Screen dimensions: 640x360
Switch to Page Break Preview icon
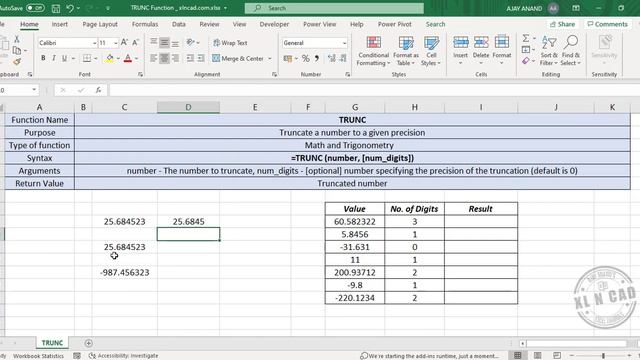tap(557, 356)
